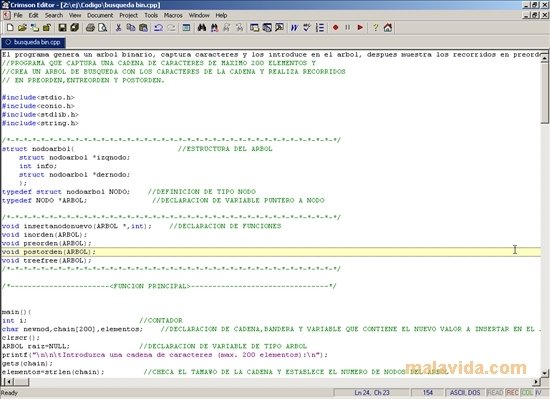Click the line 'ARBOL raiz=NULL;'
Viewport: 550px width, 399px height.
(36, 346)
